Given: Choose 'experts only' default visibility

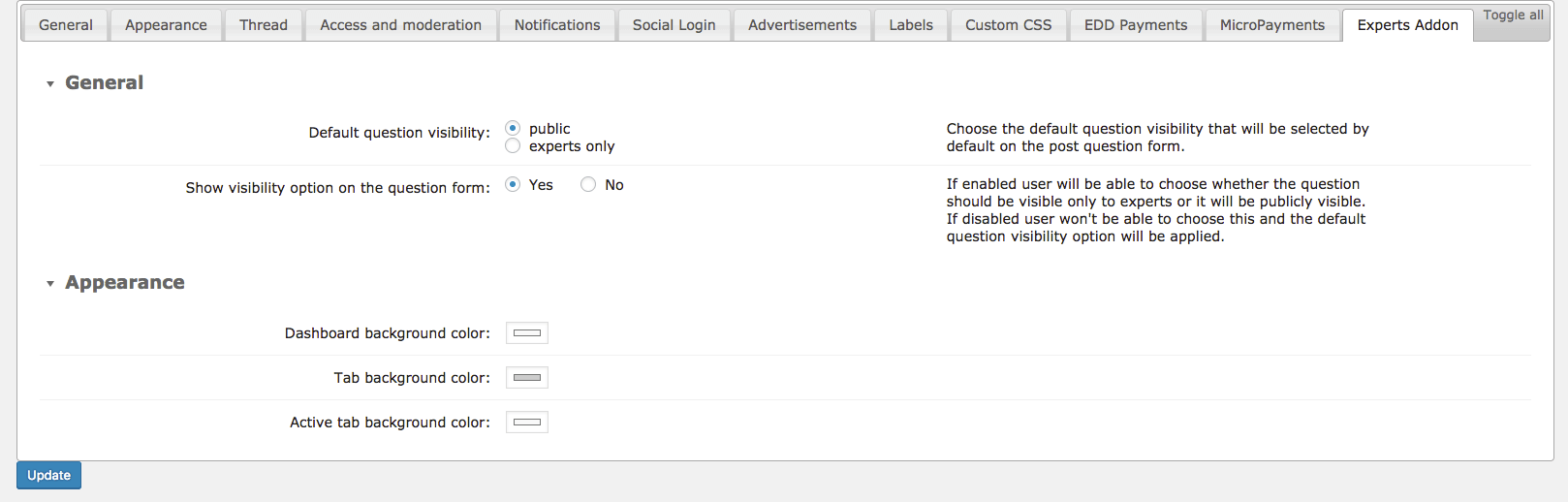Looking at the screenshot, I should click(x=513, y=146).
